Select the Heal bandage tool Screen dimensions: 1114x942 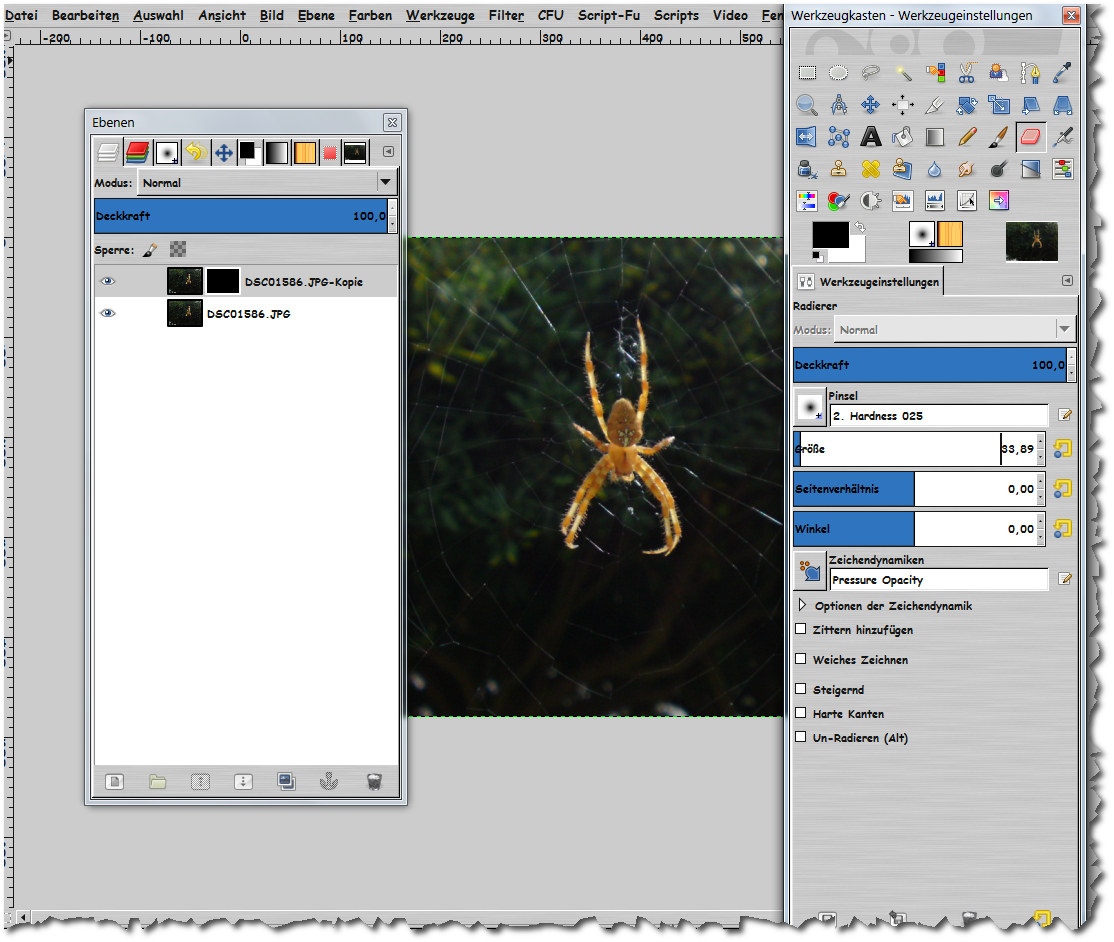point(870,169)
